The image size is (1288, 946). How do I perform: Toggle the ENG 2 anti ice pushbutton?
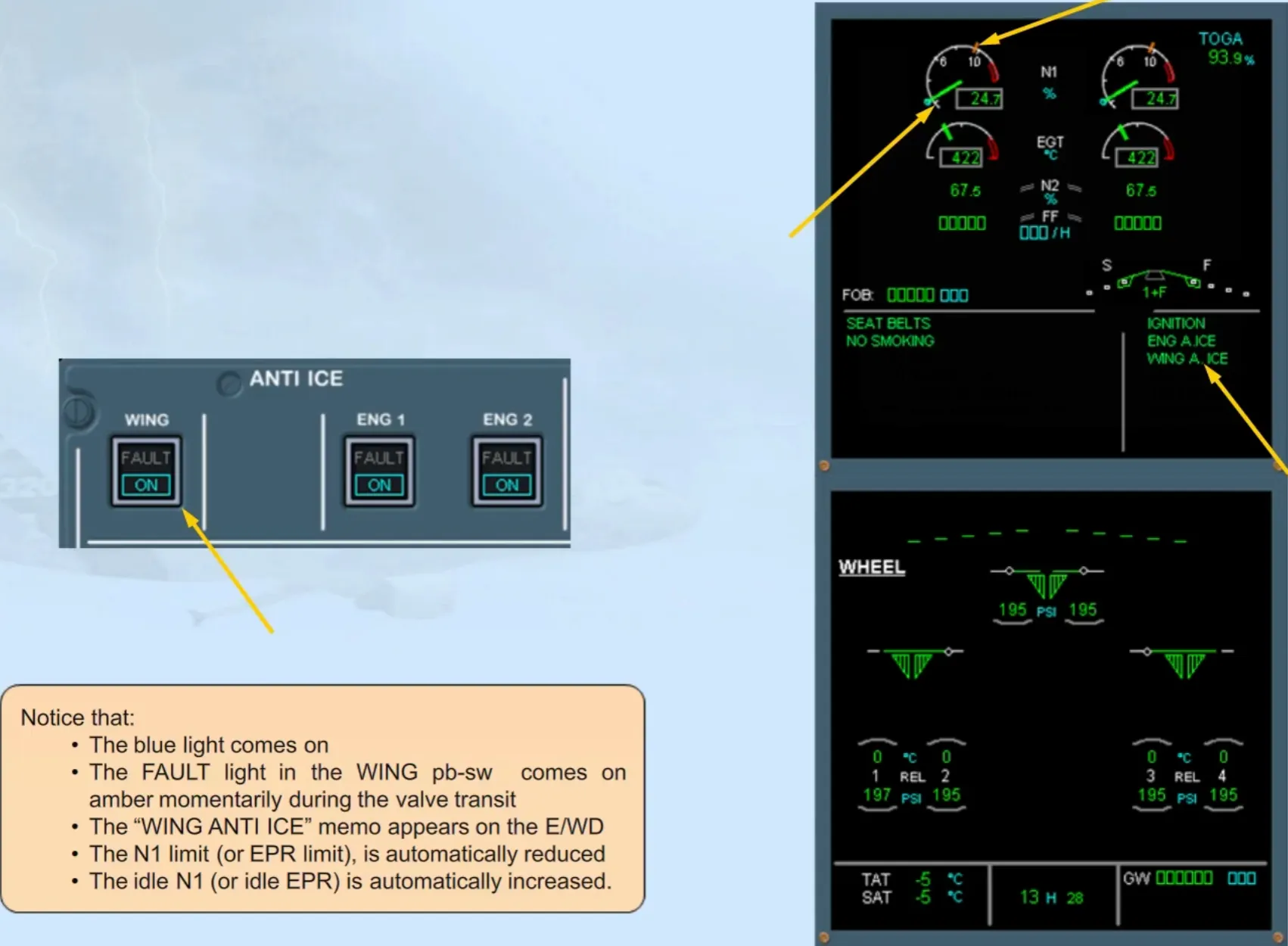pyautogui.click(x=507, y=471)
